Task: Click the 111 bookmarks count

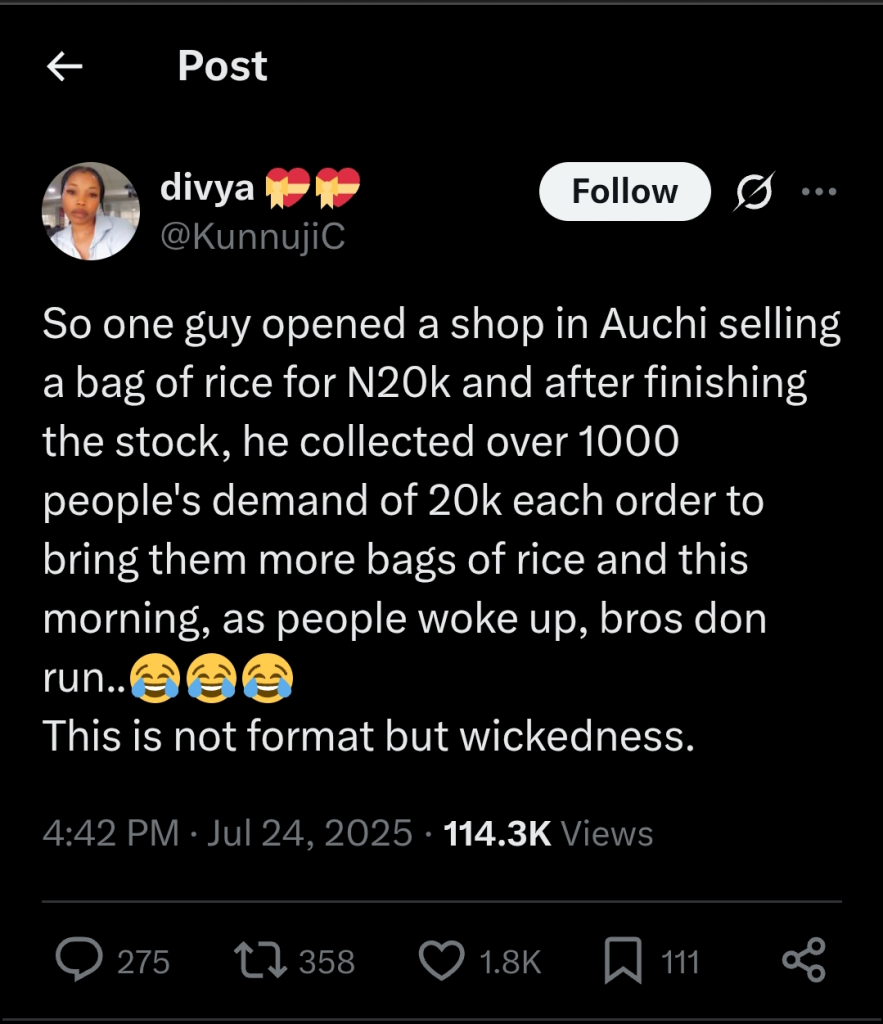Action: (680, 962)
